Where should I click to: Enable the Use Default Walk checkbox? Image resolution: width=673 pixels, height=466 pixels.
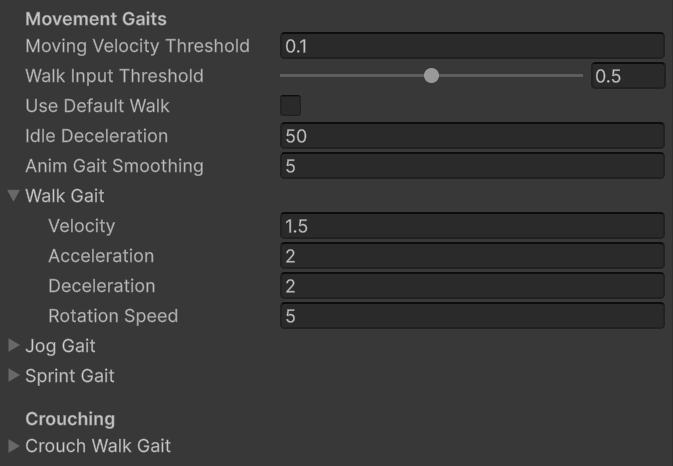click(291, 106)
